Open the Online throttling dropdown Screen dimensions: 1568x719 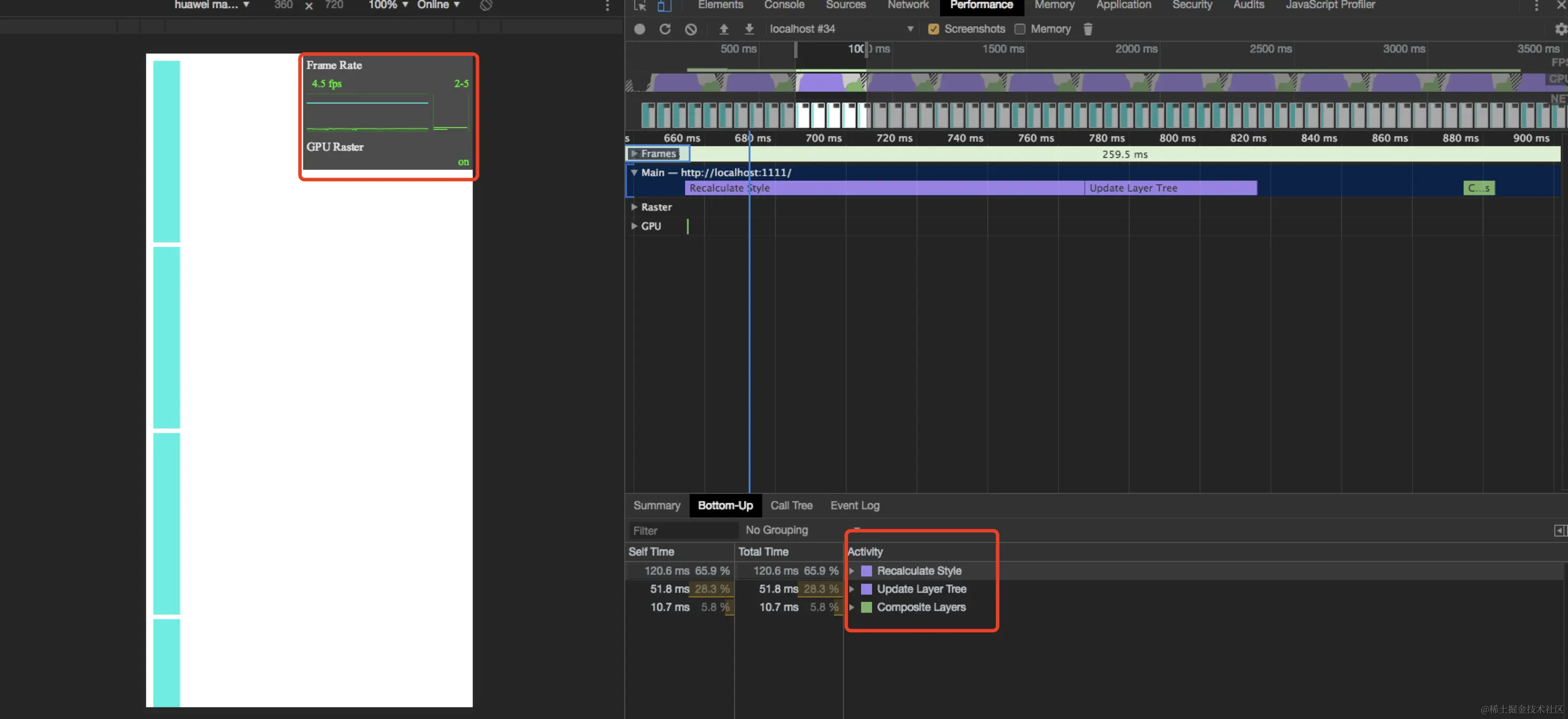(x=438, y=5)
